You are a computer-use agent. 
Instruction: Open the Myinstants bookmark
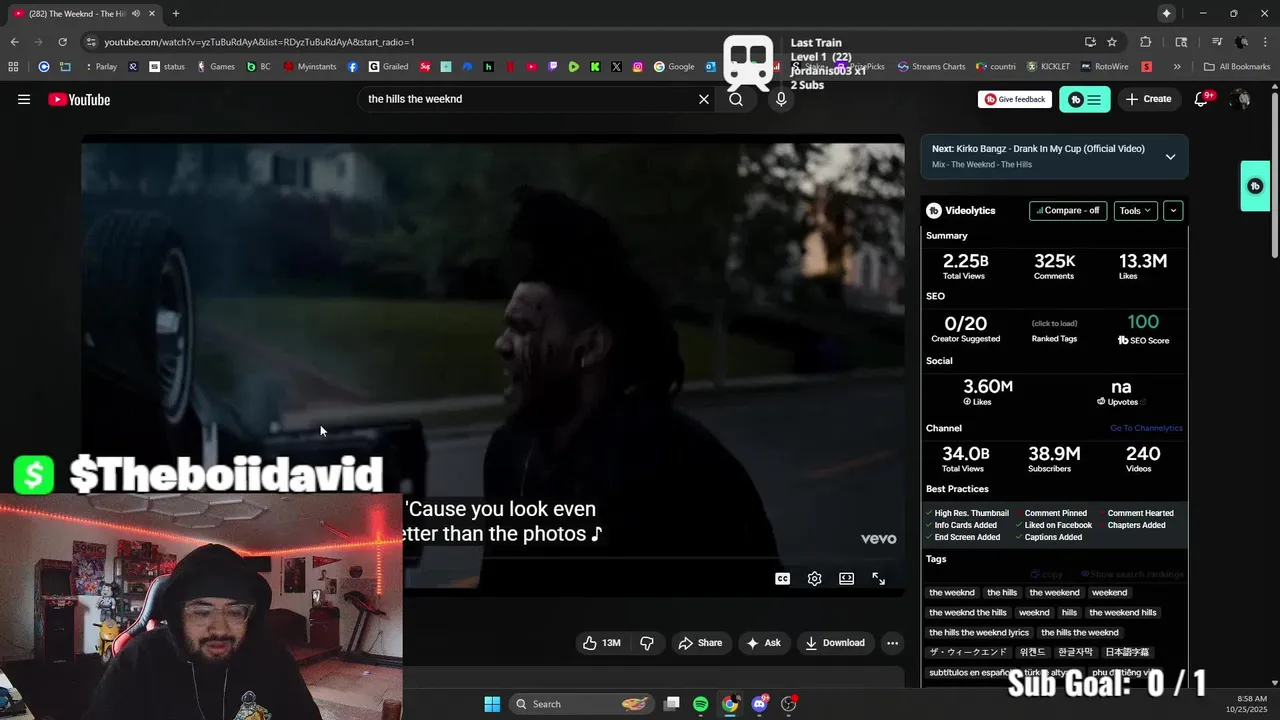pos(310,67)
